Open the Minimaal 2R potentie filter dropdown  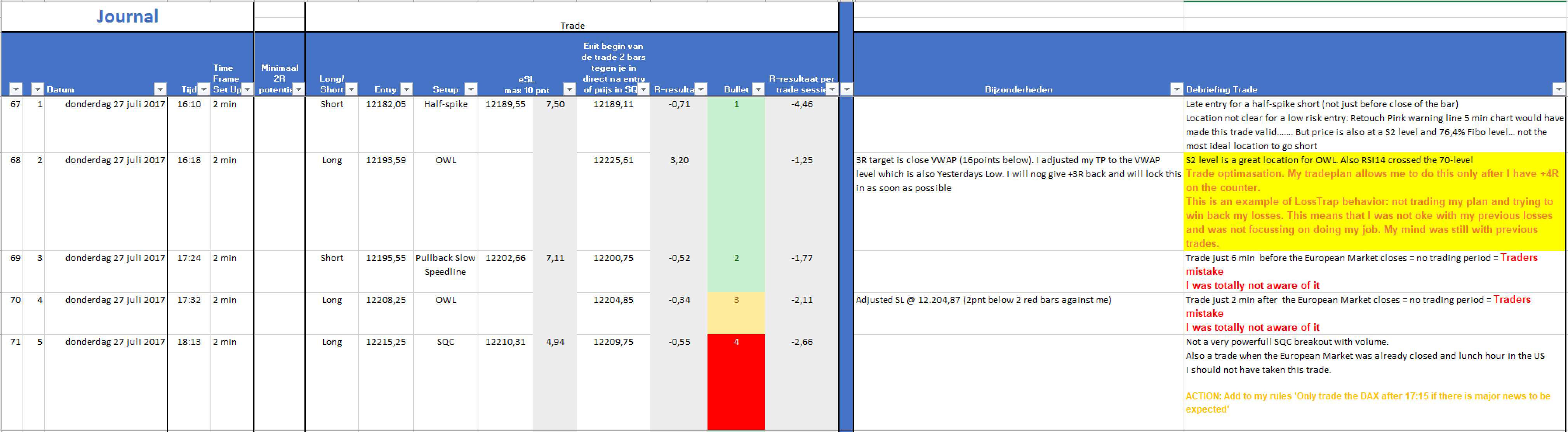pyautogui.click(x=298, y=89)
